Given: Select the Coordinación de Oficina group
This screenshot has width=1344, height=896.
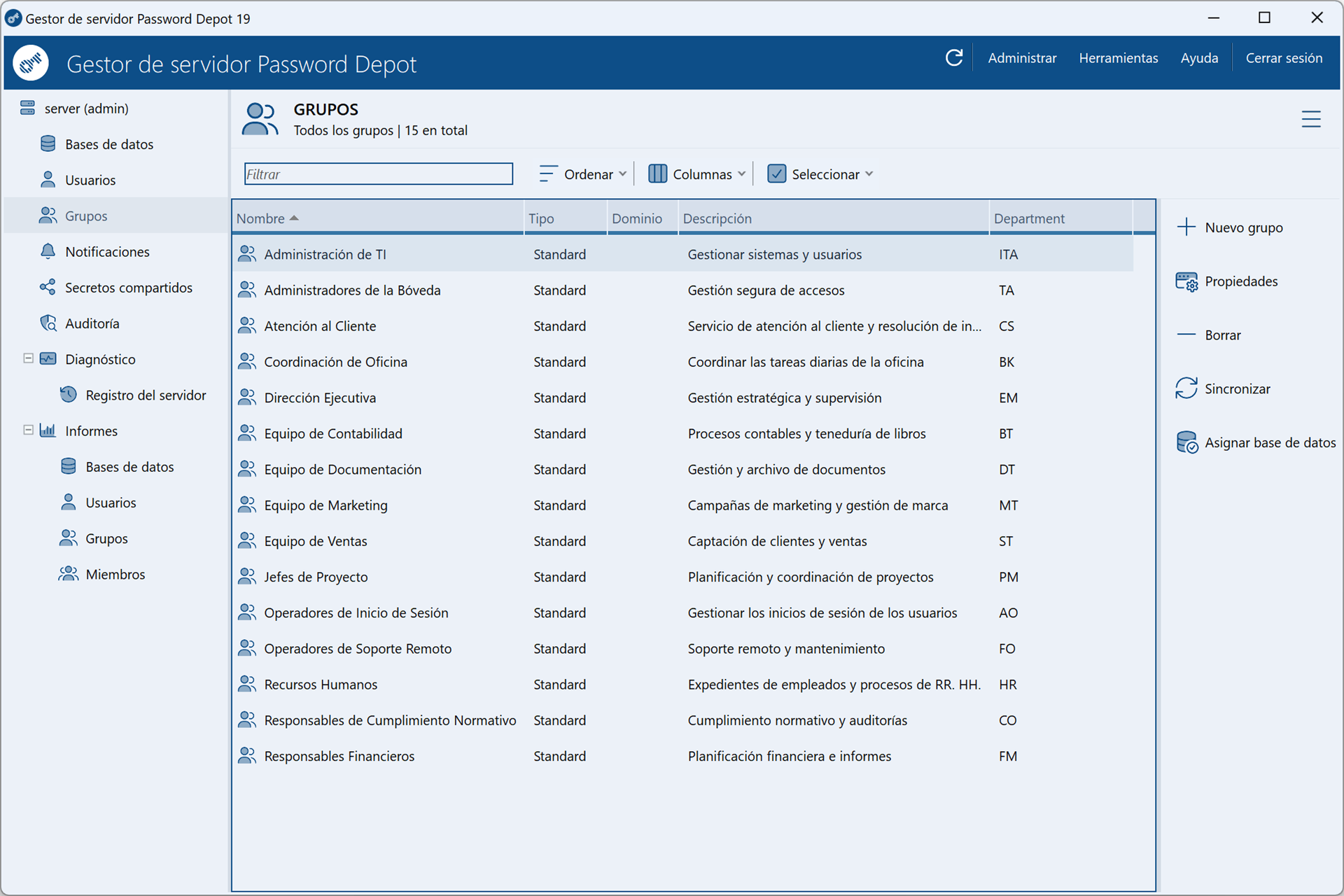Looking at the screenshot, I should 682,361.
